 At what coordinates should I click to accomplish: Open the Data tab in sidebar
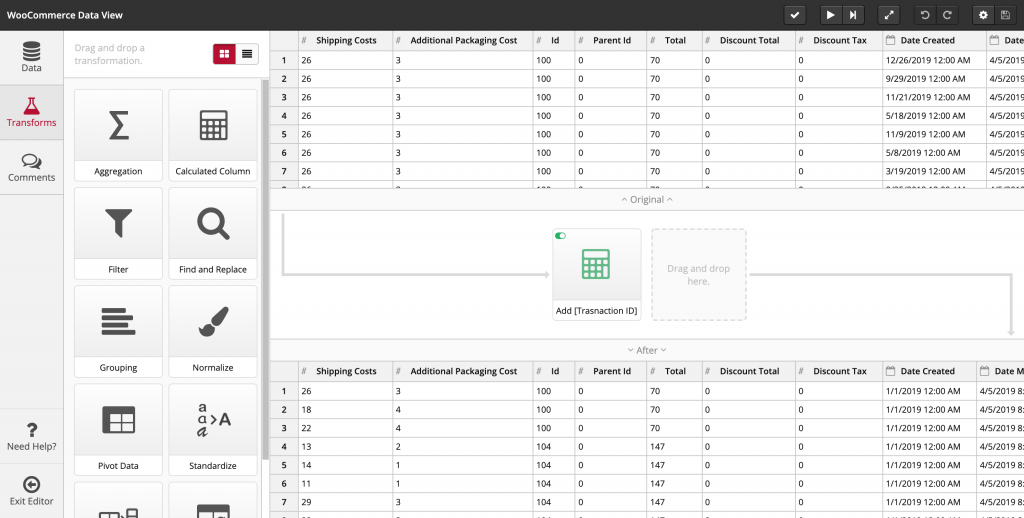(31, 57)
